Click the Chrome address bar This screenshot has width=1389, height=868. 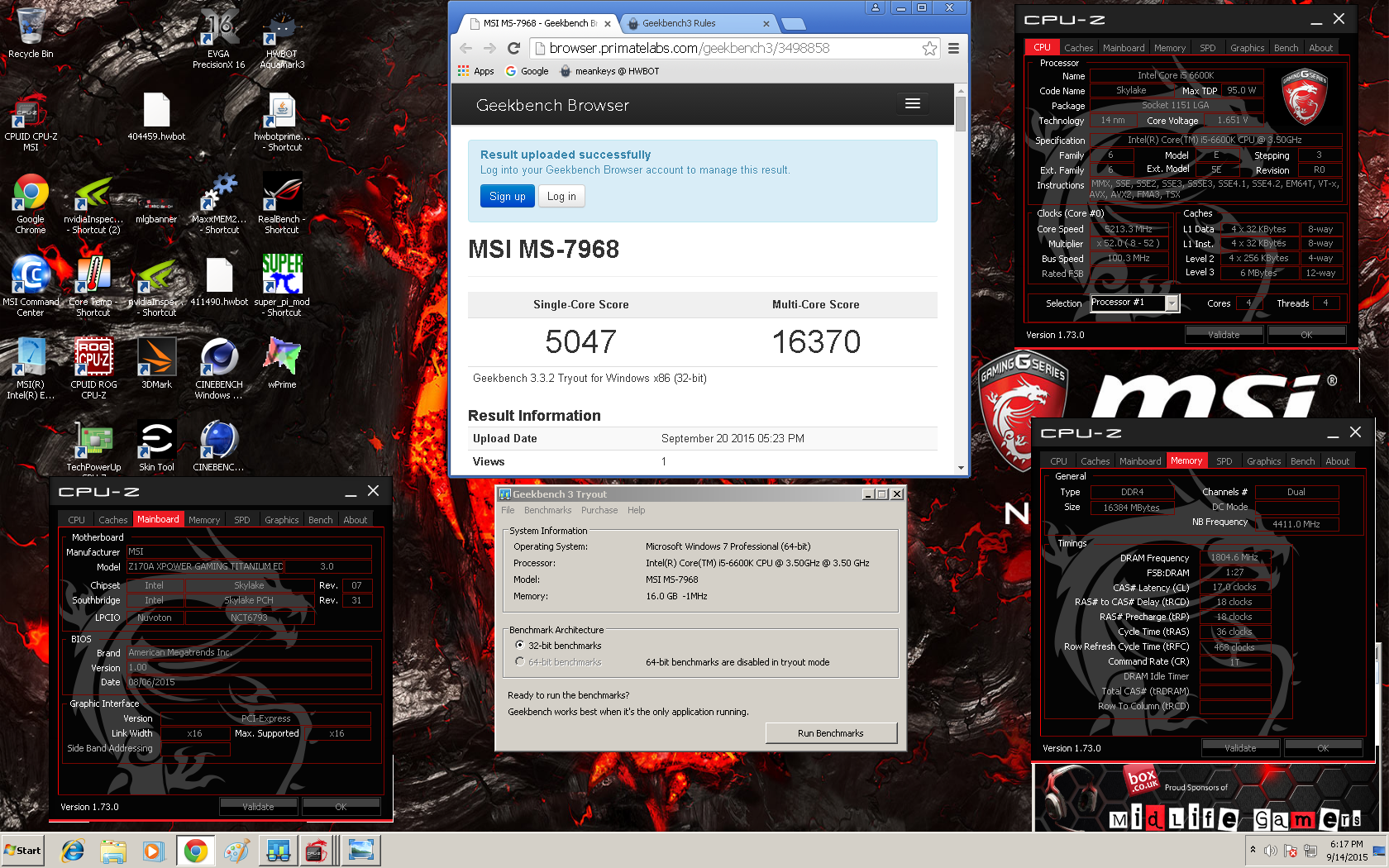point(728,48)
